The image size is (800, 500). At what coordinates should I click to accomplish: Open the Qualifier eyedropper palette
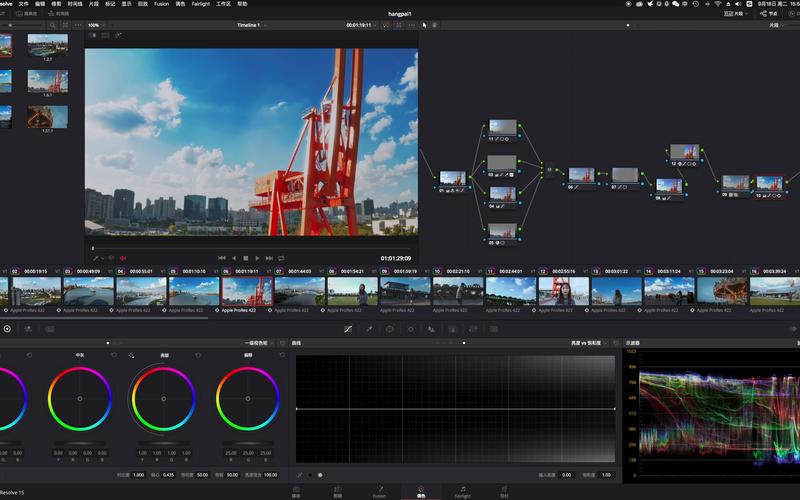pyautogui.click(x=369, y=329)
